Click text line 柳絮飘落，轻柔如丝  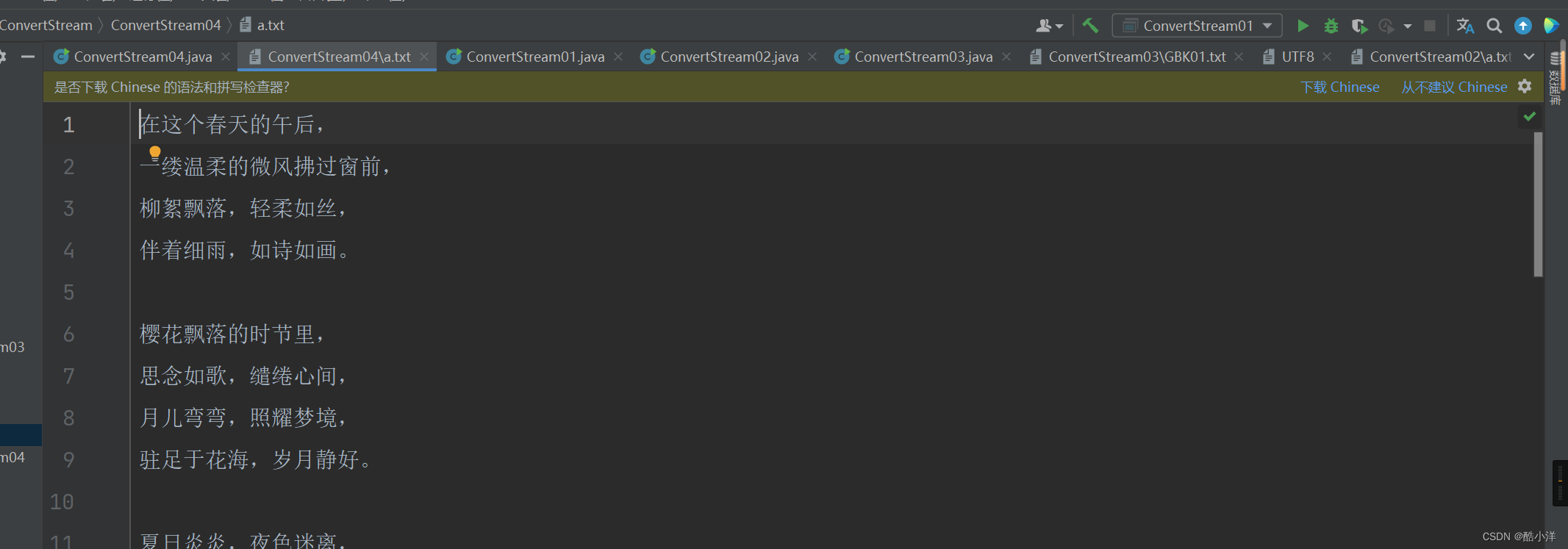click(243, 208)
